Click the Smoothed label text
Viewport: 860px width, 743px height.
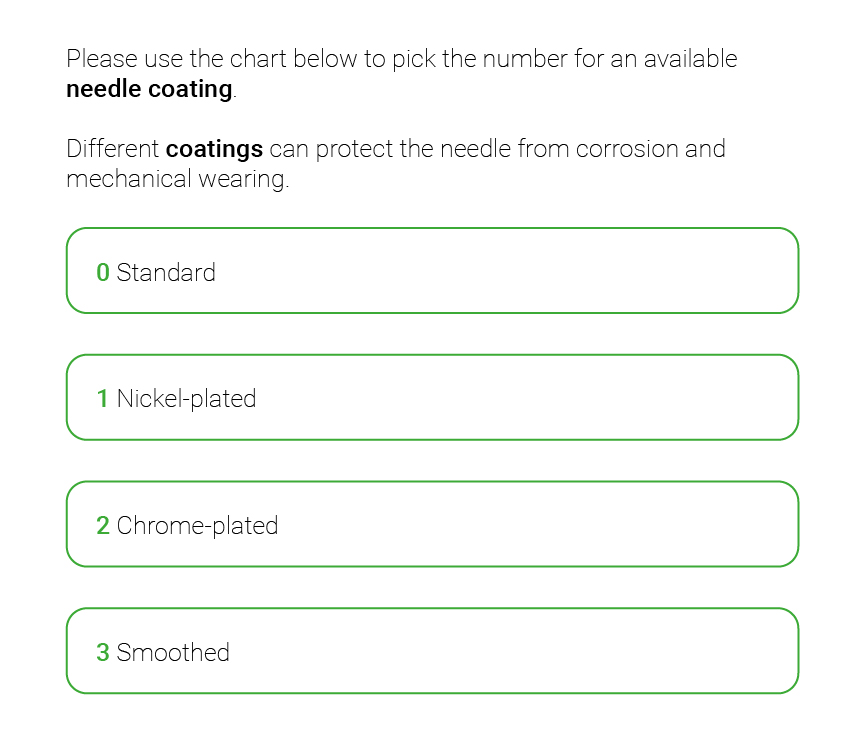coord(173,653)
